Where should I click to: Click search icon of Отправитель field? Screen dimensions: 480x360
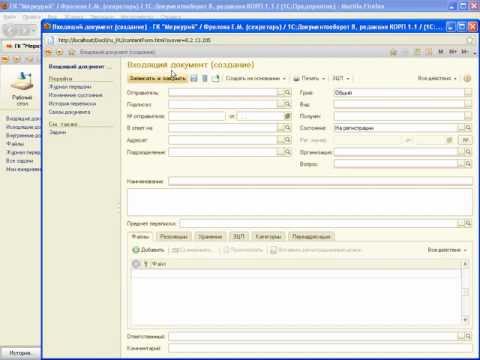coord(288,93)
